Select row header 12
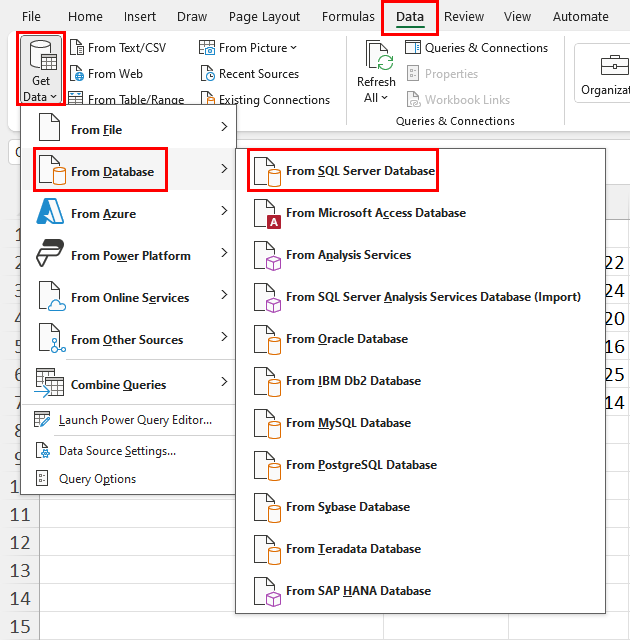 pos(20,543)
